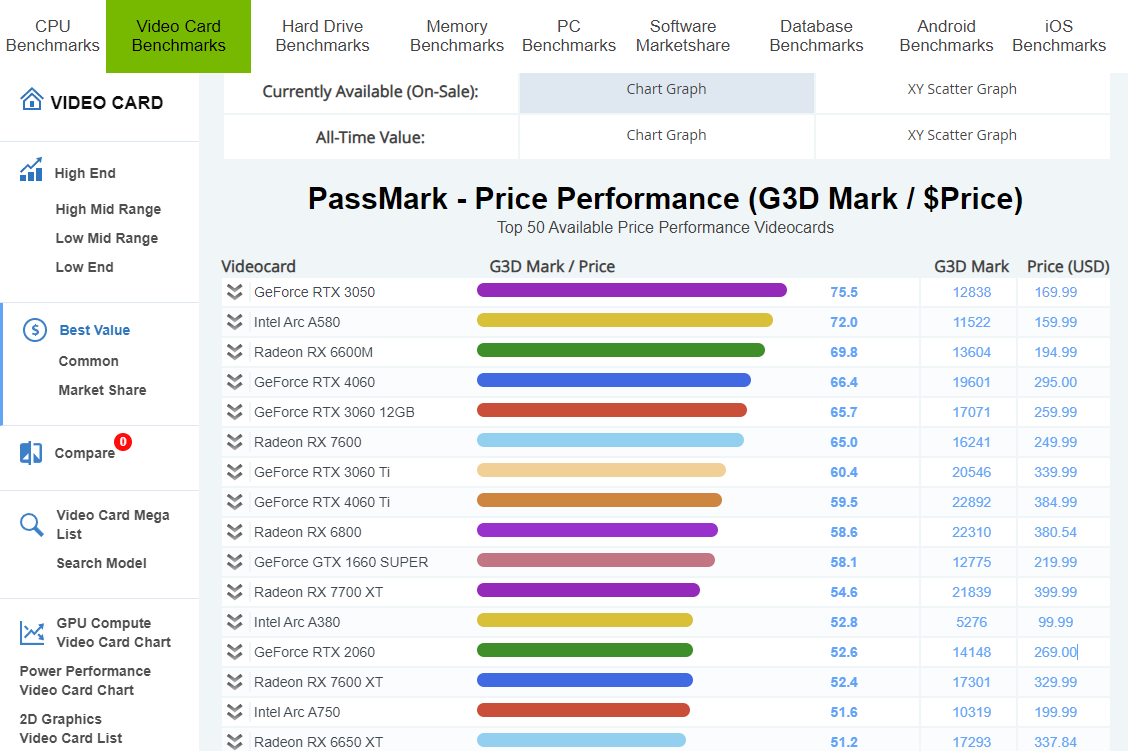
Task: Click the G3D Mark column header
Action: [971, 266]
